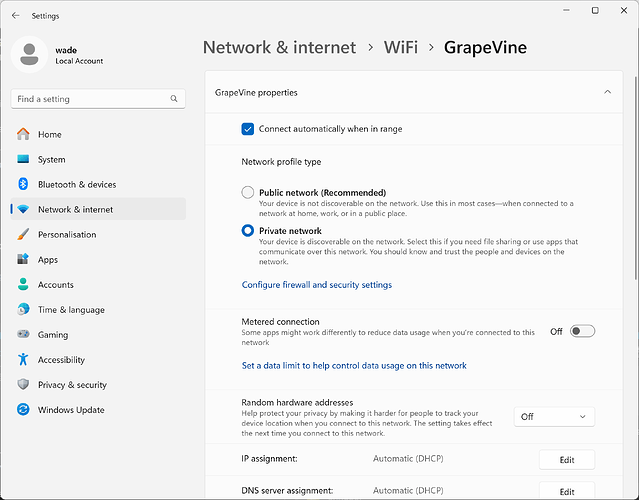Click the Find a setting search box

tap(98, 99)
